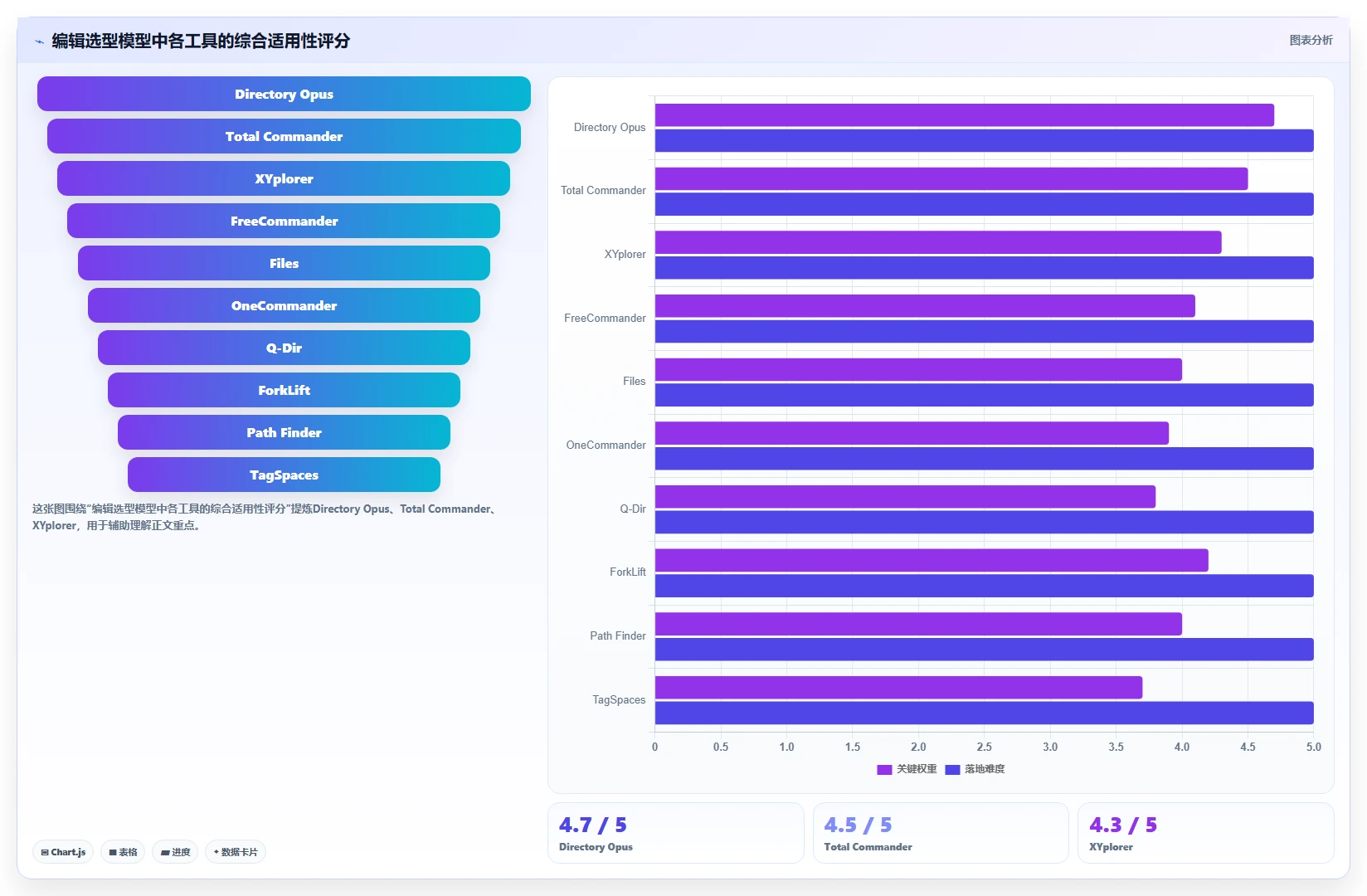The image size is (1367, 896).
Task: Click the 图表分析 label in header
Action: click(x=1311, y=40)
